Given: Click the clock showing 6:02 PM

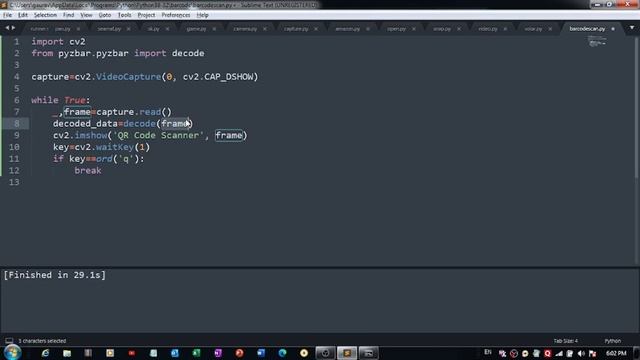Looking at the screenshot, I should pyautogui.click(x=616, y=353).
